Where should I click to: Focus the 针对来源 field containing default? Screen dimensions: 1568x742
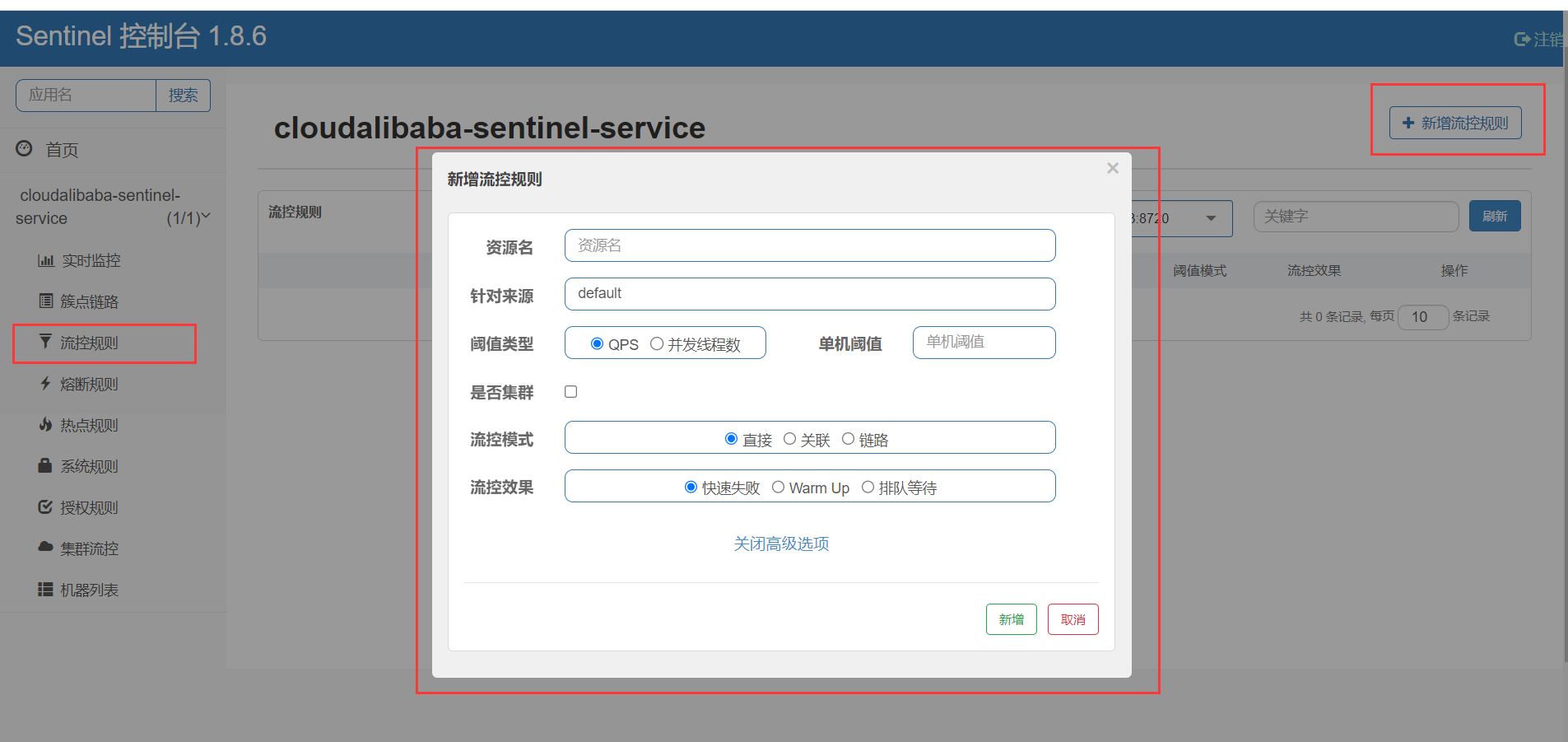(810, 294)
